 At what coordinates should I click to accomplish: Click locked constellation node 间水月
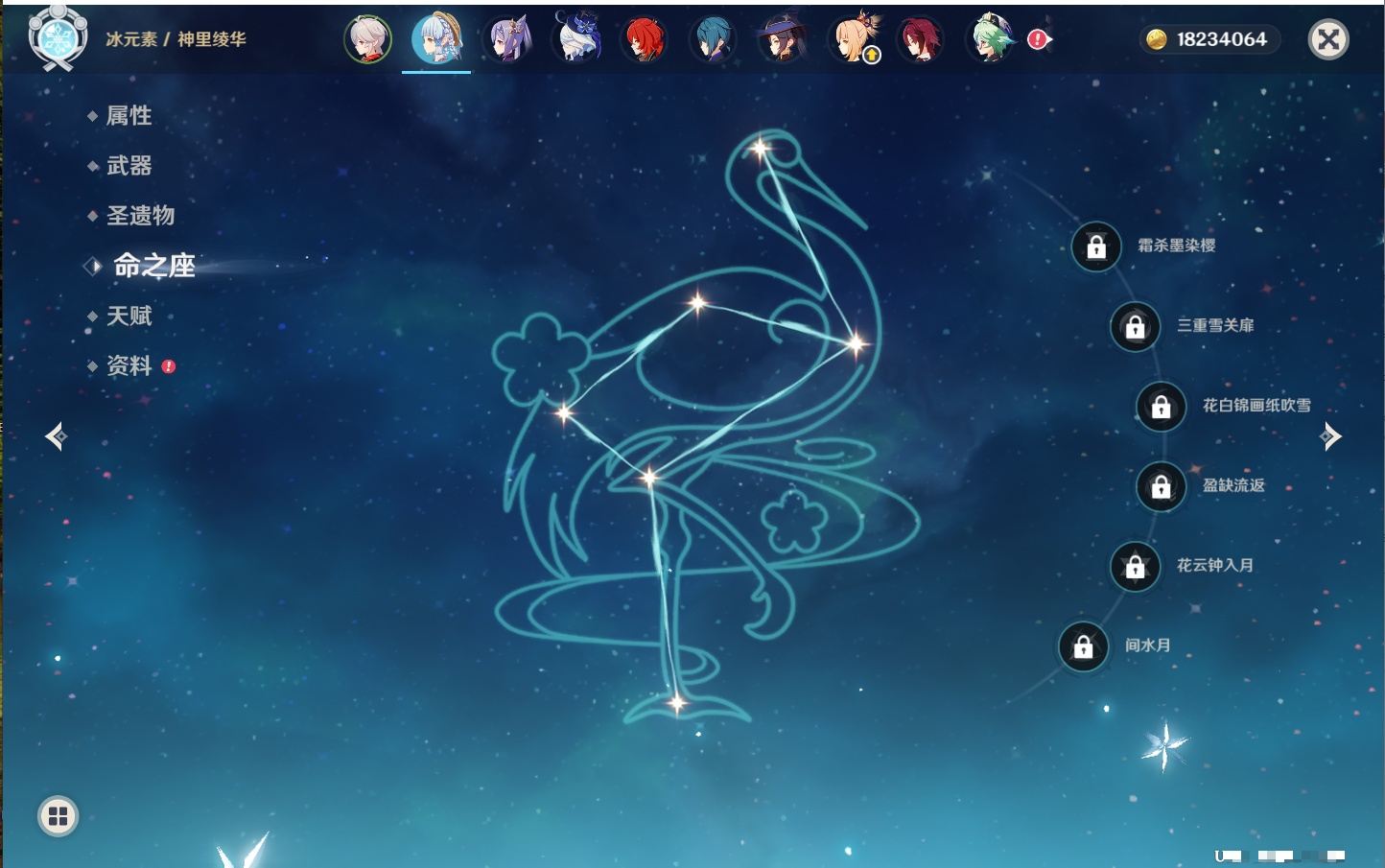pos(1083,646)
